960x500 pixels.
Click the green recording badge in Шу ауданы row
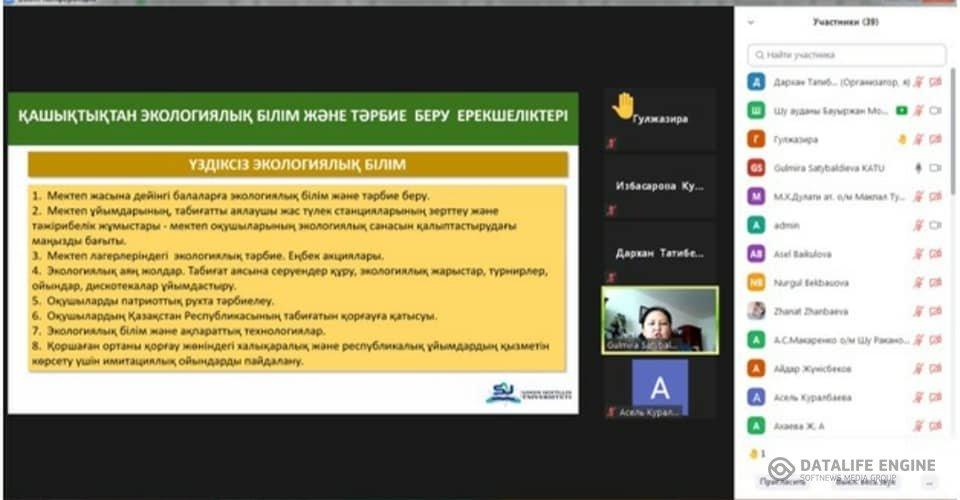click(901, 110)
